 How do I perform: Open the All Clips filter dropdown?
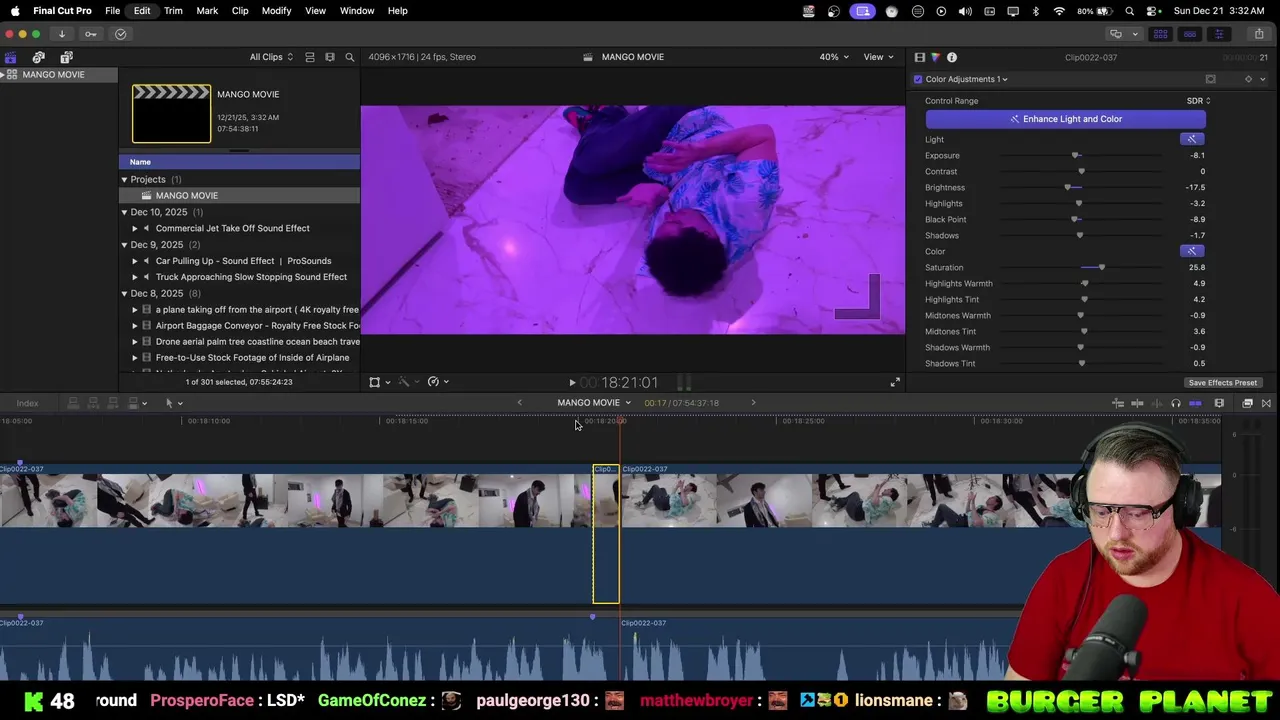click(x=271, y=57)
